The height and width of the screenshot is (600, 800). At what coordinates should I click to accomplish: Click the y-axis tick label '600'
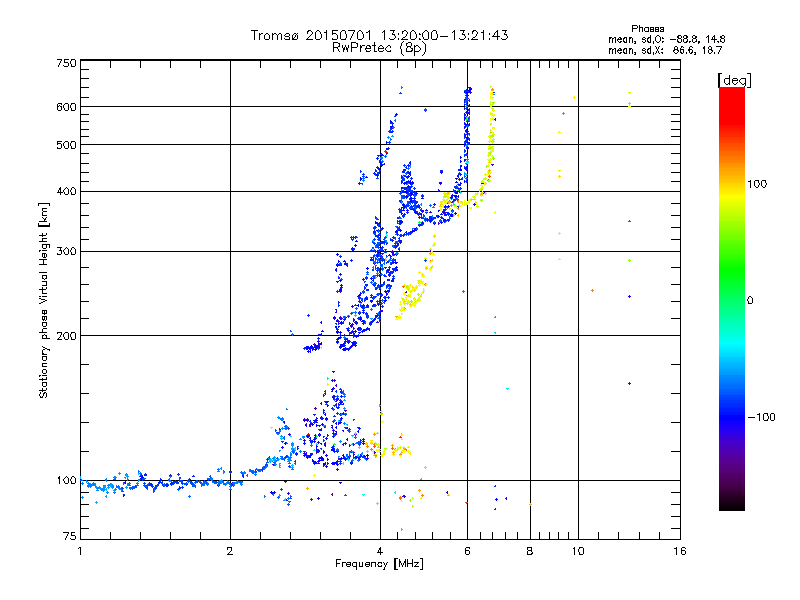67,107
